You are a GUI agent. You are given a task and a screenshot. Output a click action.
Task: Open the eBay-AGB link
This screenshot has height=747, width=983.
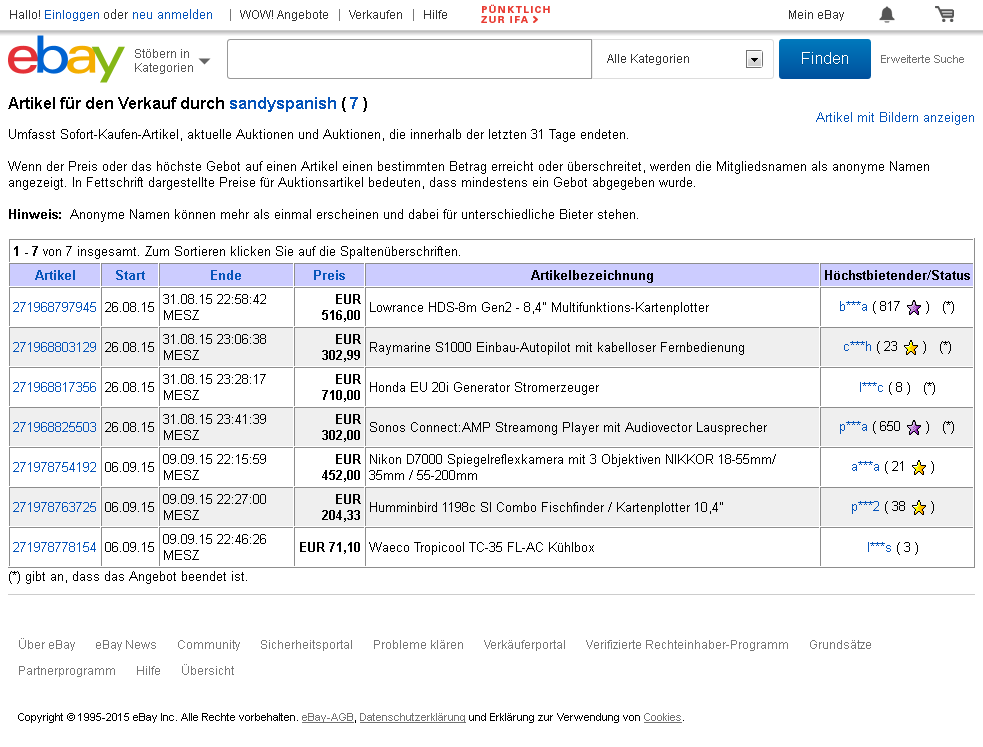click(x=327, y=718)
